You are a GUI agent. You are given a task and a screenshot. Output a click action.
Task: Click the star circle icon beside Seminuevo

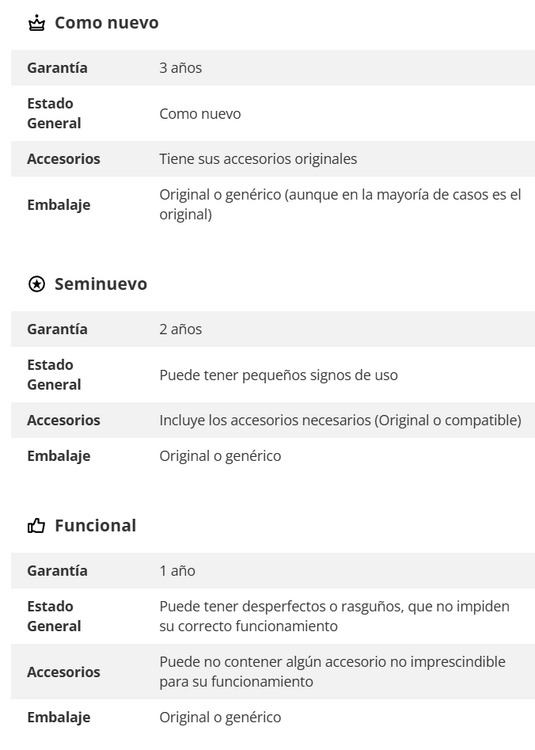[37, 284]
